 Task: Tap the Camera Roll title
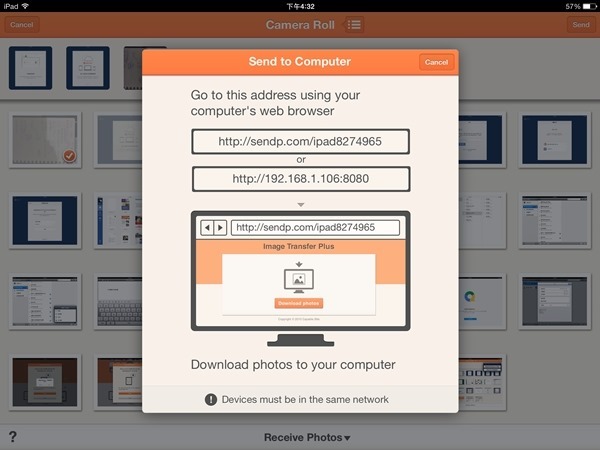tap(300, 24)
